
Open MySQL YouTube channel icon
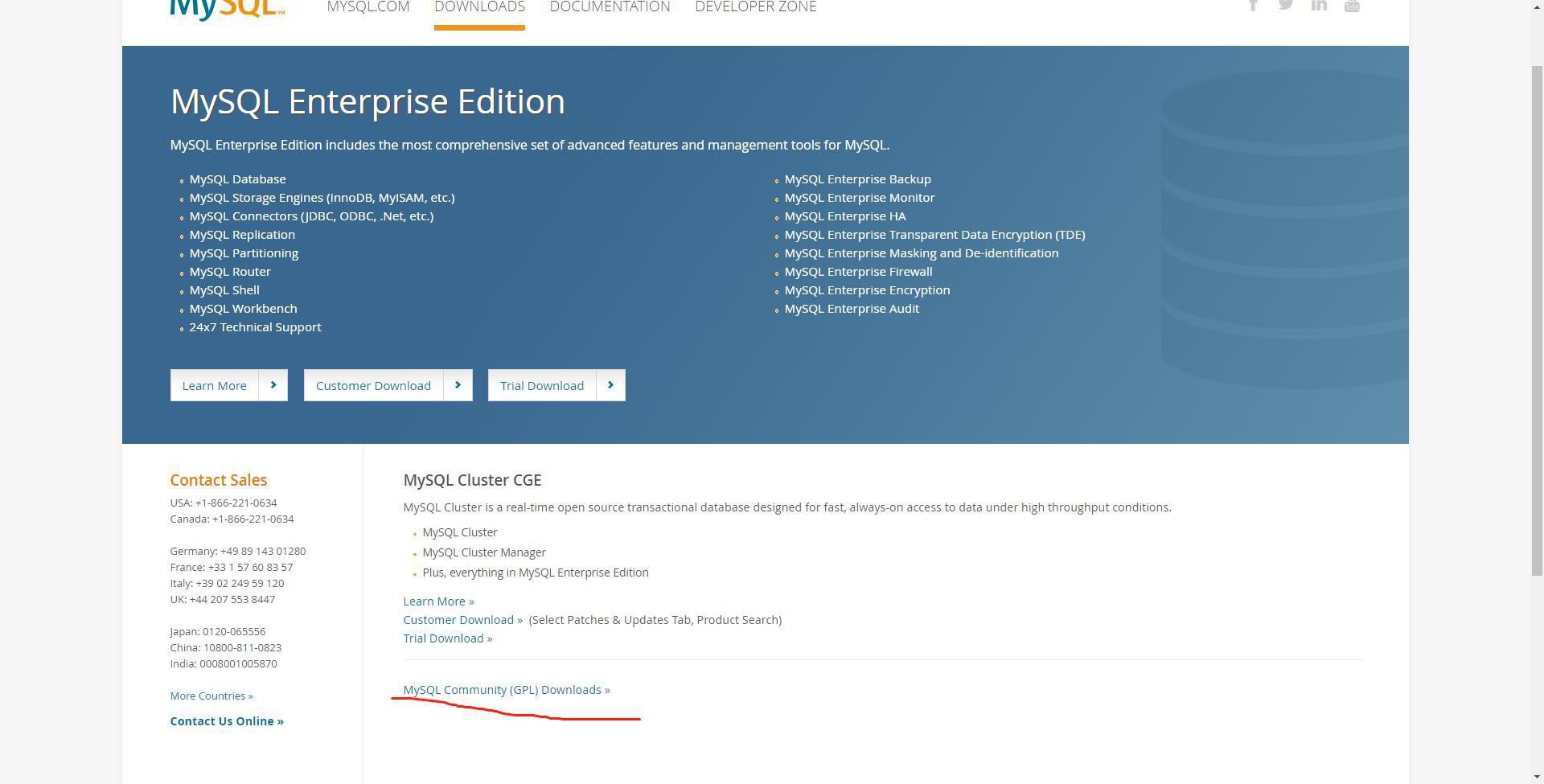click(x=1352, y=6)
